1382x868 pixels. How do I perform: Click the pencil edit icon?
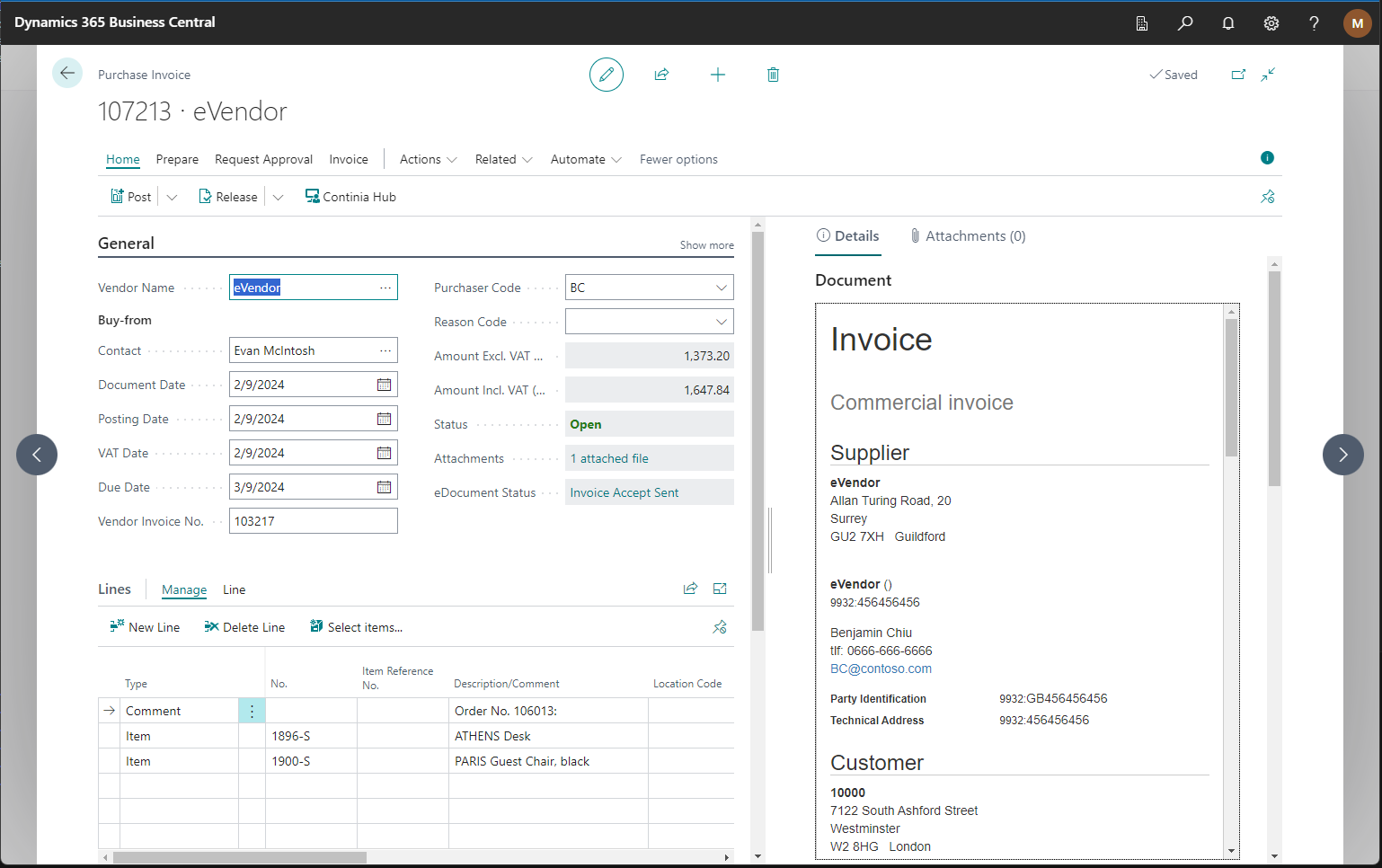point(607,75)
